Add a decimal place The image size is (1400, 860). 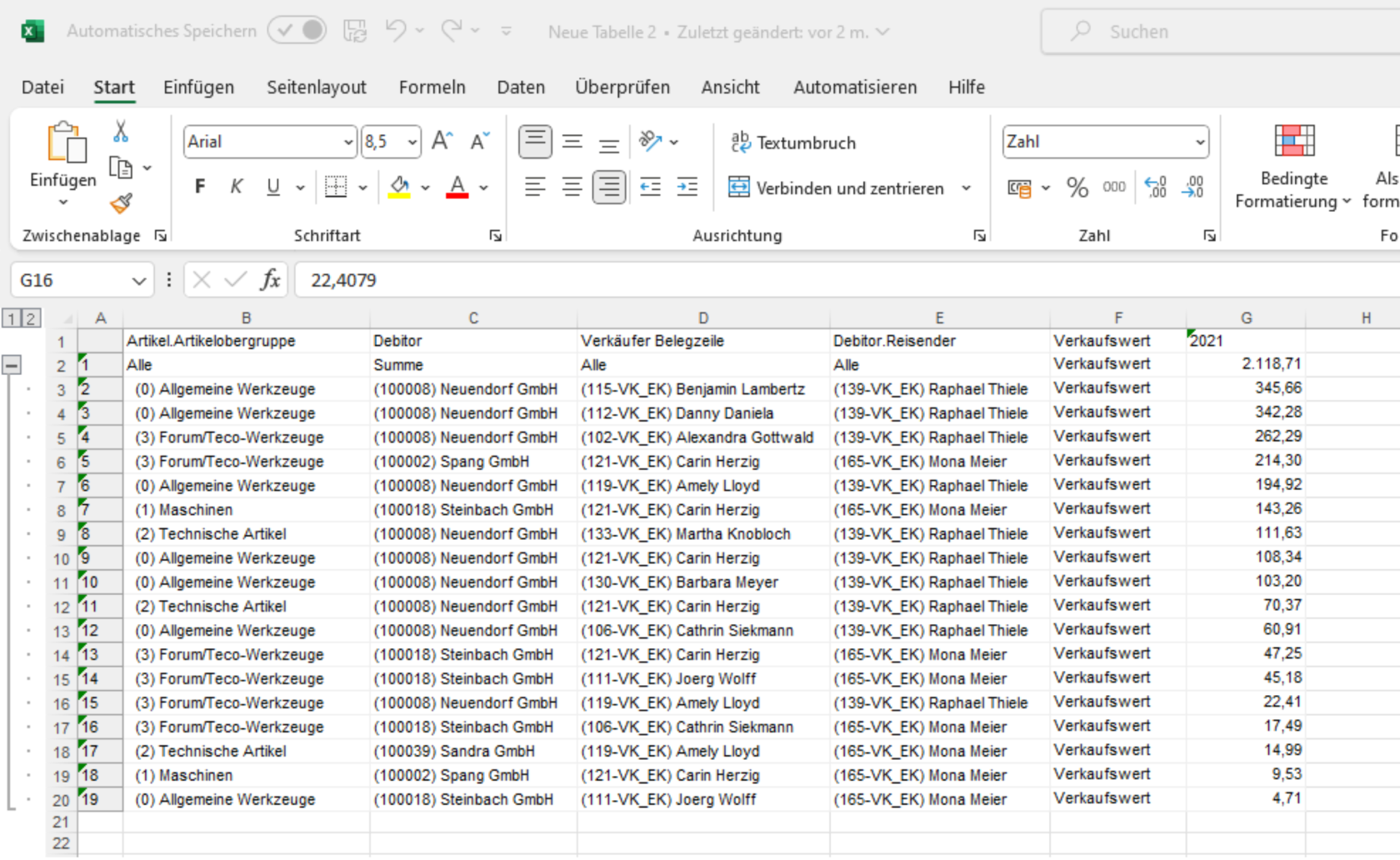click(1156, 187)
